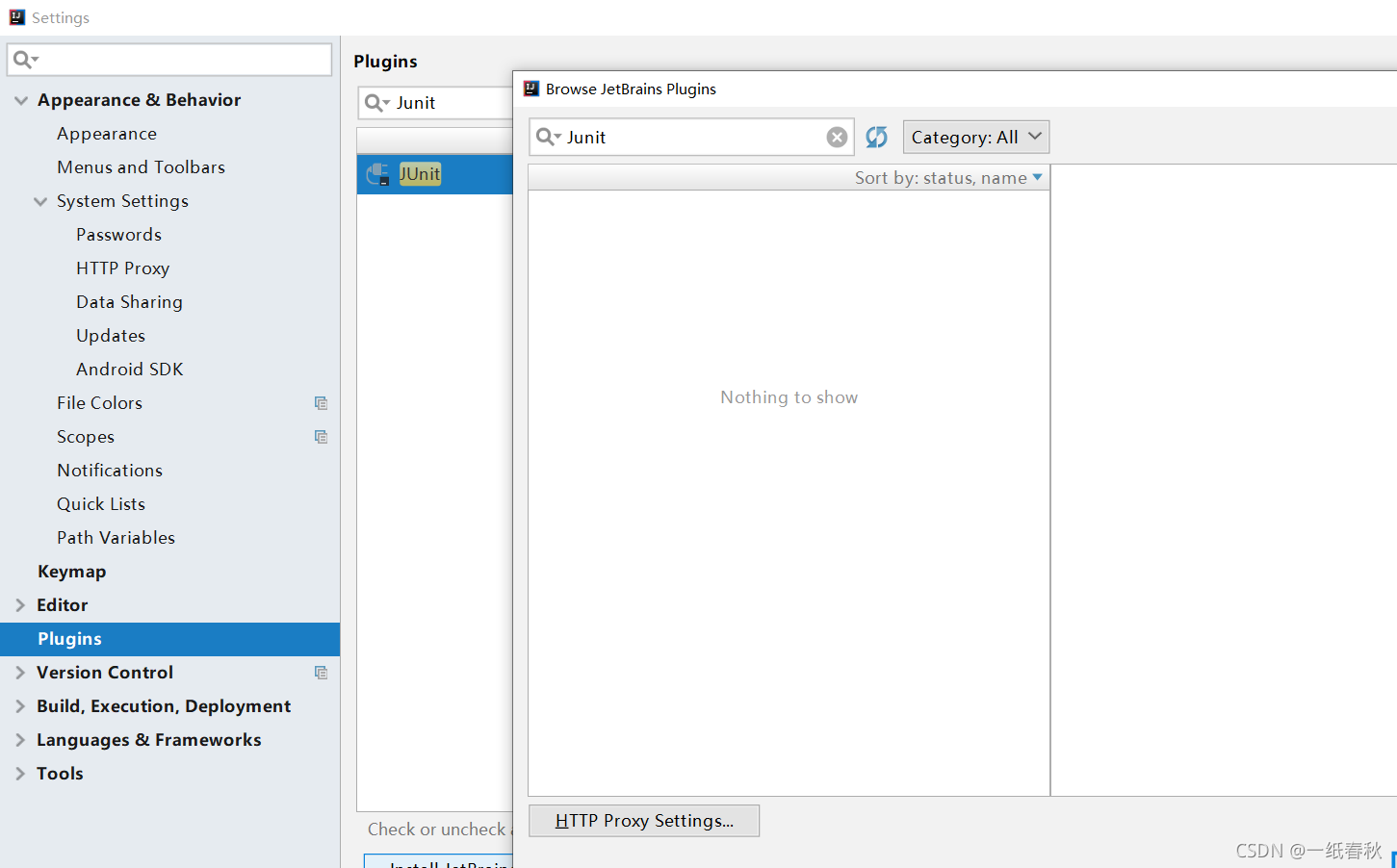
Task: Reload the JetBrains plugins list
Action: point(876,138)
